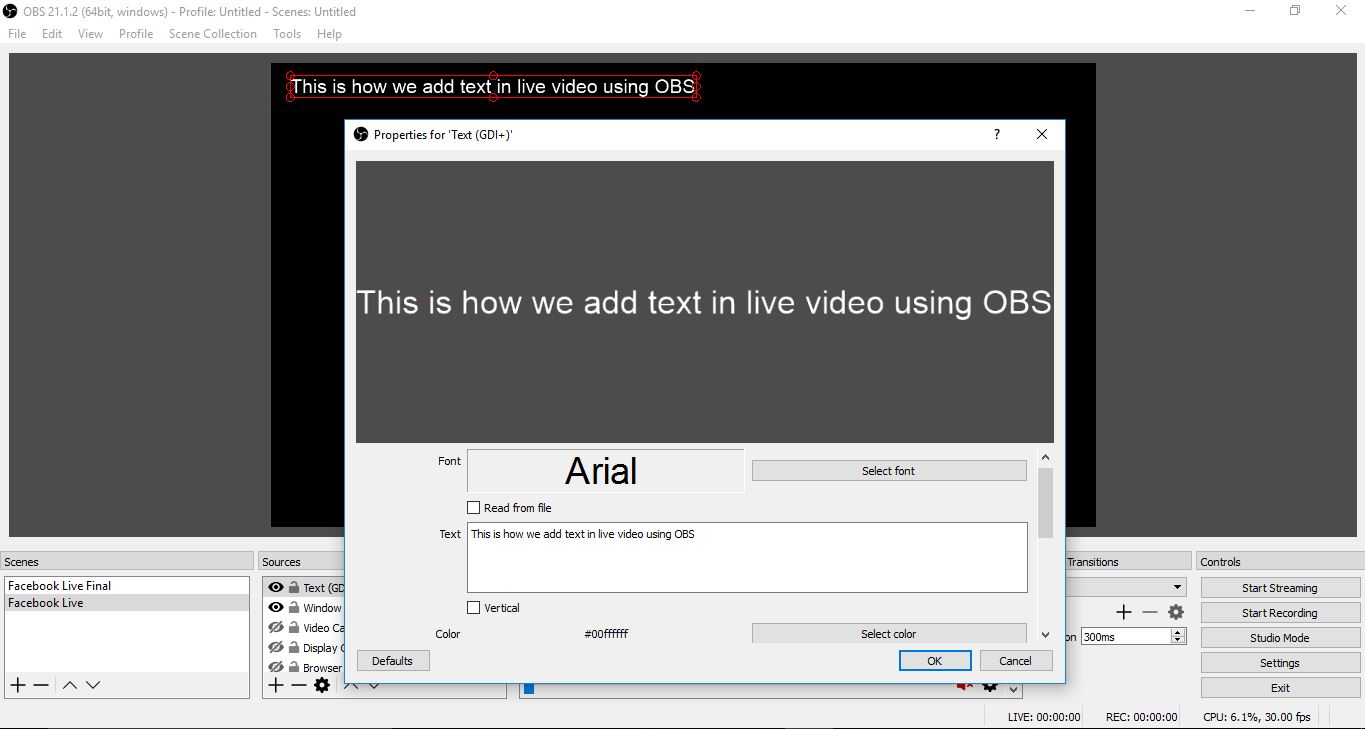
Task: Click the REC: 00:00:00 status text
Action: (x=1141, y=717)
